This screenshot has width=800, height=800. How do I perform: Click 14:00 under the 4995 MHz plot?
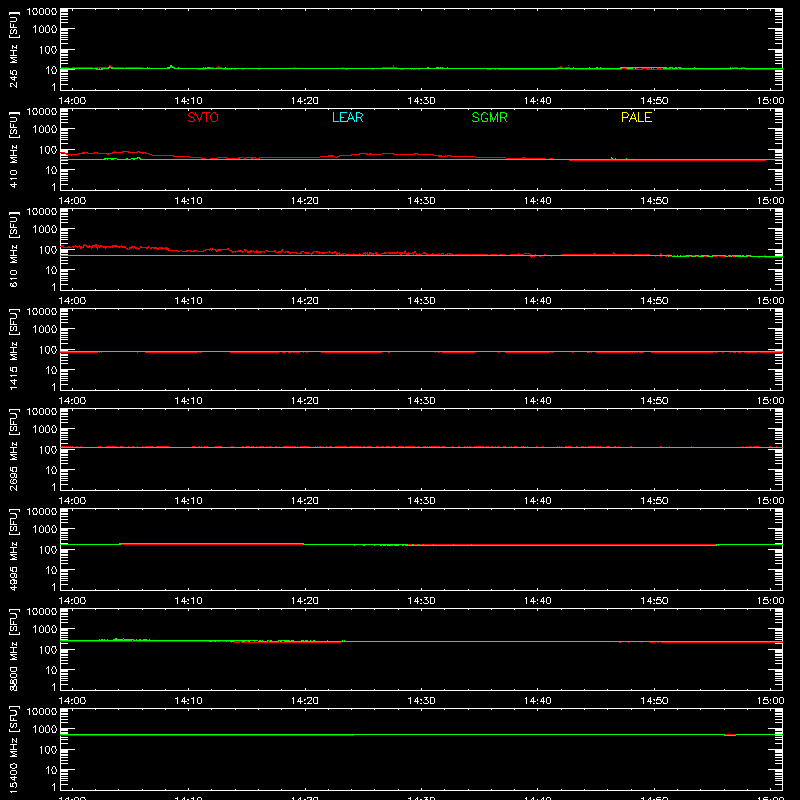pyautogui.click(x=72, y=601)
